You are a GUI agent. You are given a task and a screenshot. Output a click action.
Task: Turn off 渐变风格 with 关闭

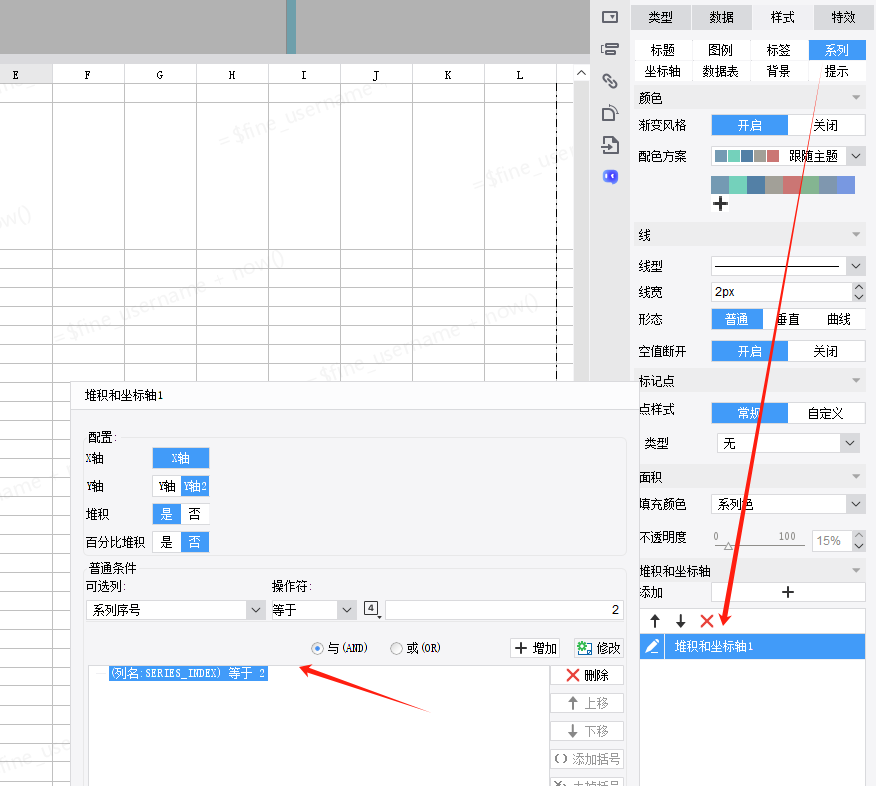pos(825,126)
